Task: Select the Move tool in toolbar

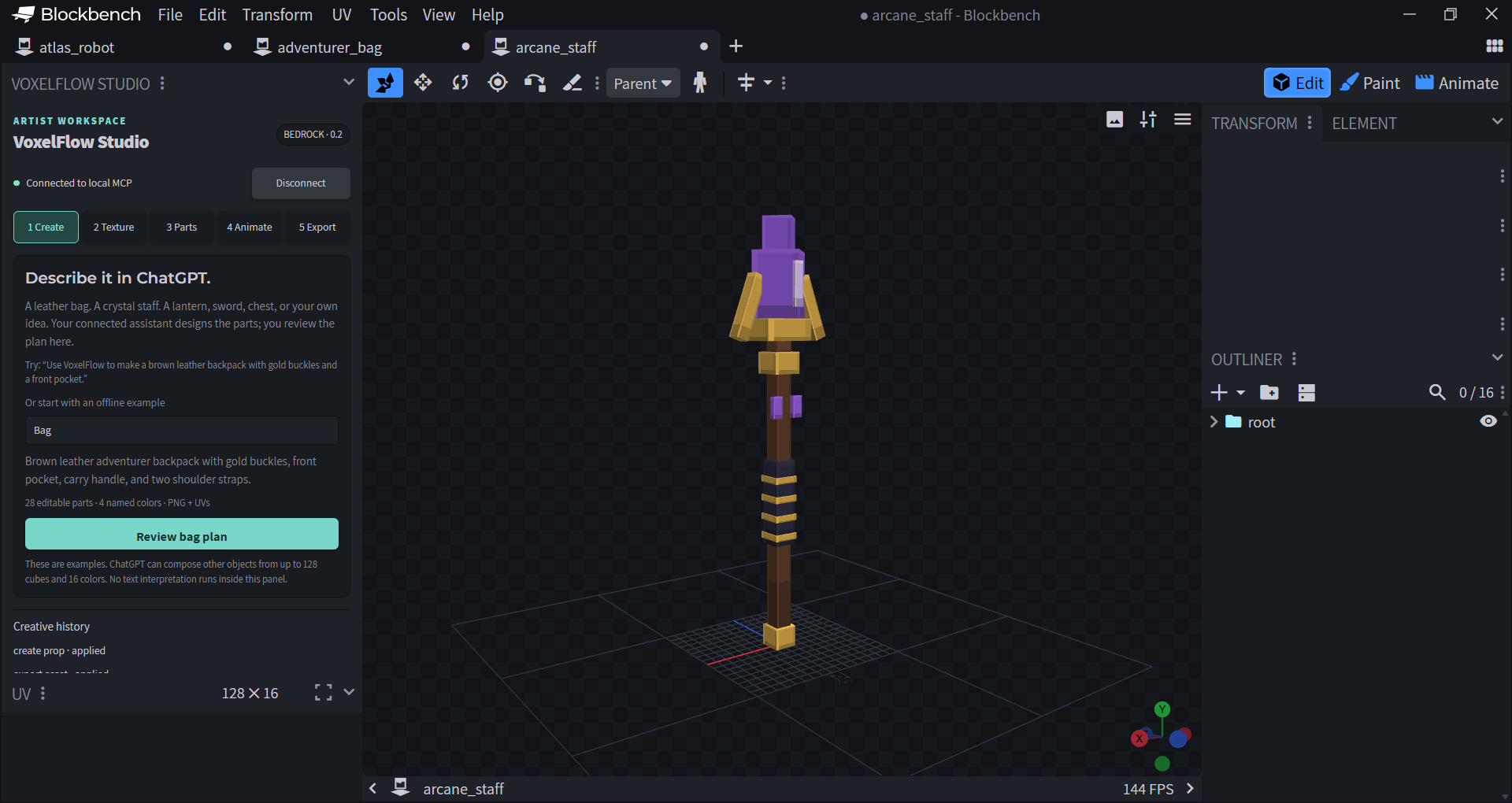Action: [x=385, y=83]
